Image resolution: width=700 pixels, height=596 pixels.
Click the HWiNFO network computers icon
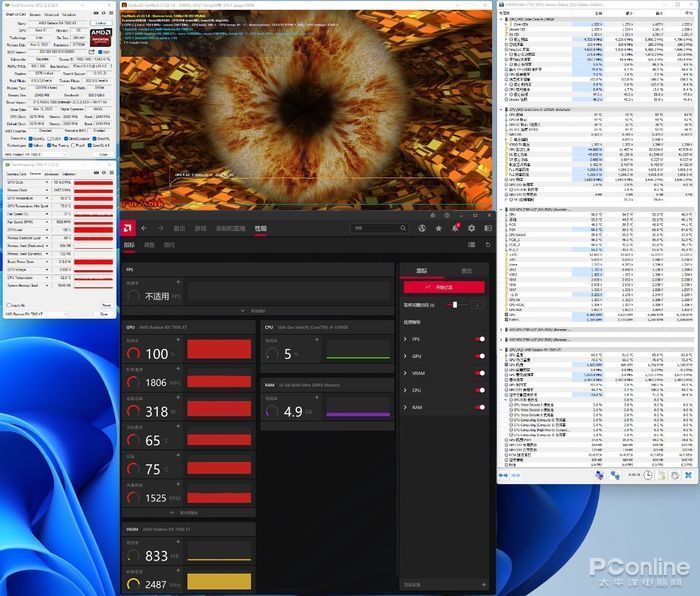615,475
